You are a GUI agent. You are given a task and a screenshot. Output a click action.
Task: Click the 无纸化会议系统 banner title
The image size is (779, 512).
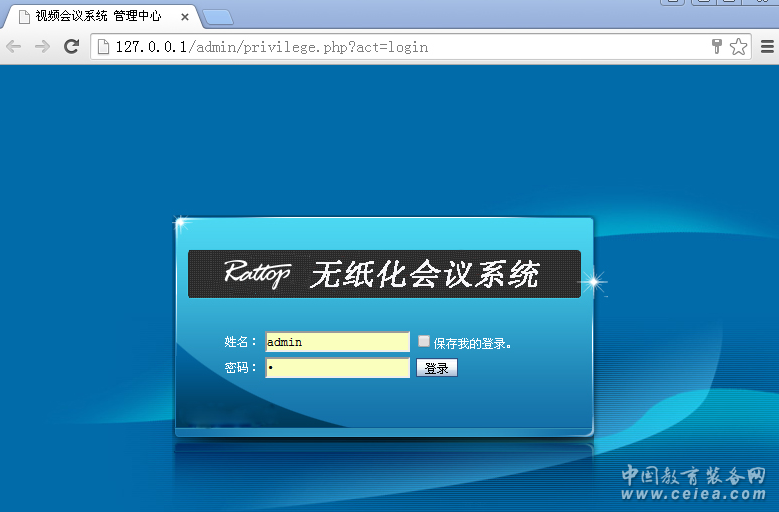pyautogui.click(x=424, y=274)
